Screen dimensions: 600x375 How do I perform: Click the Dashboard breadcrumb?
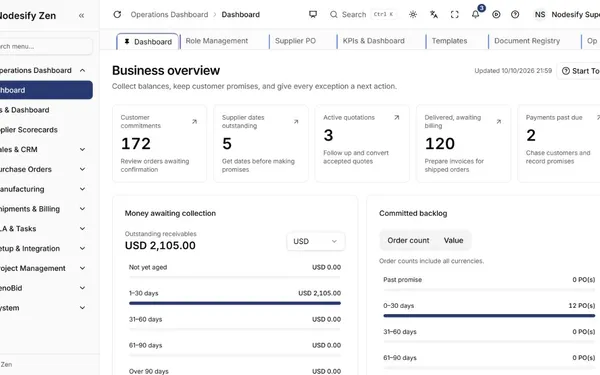coord(241,15)
